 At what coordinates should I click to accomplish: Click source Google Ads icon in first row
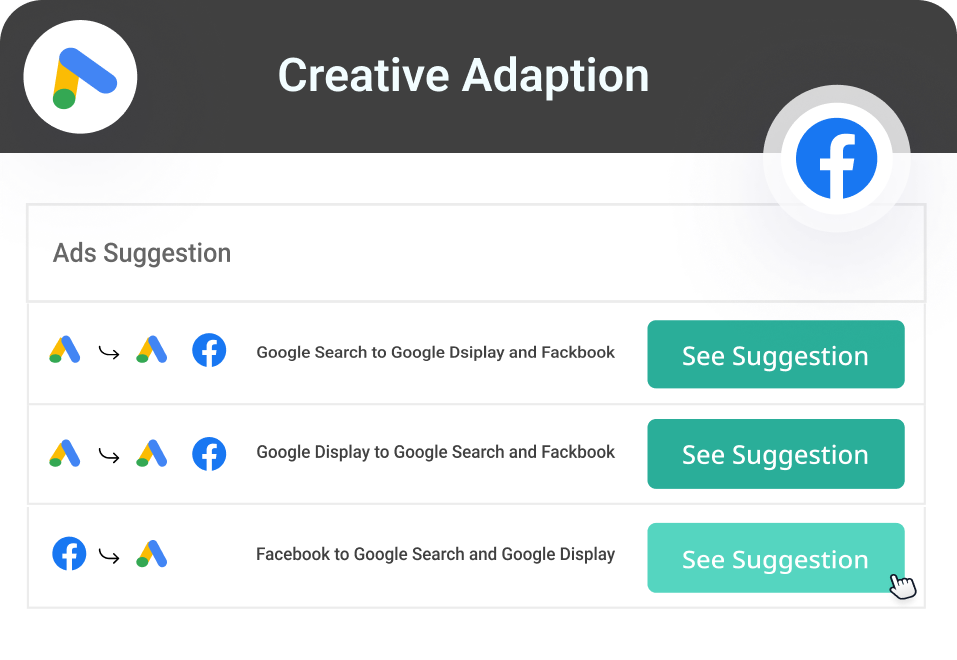[65, 350]
